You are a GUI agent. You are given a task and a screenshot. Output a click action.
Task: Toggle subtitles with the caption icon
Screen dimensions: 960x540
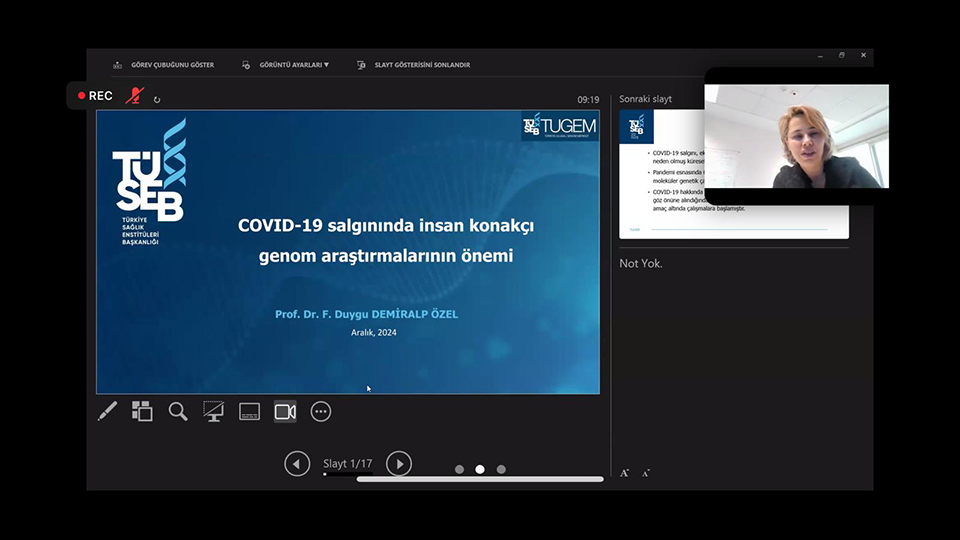(x=249, y=411)
